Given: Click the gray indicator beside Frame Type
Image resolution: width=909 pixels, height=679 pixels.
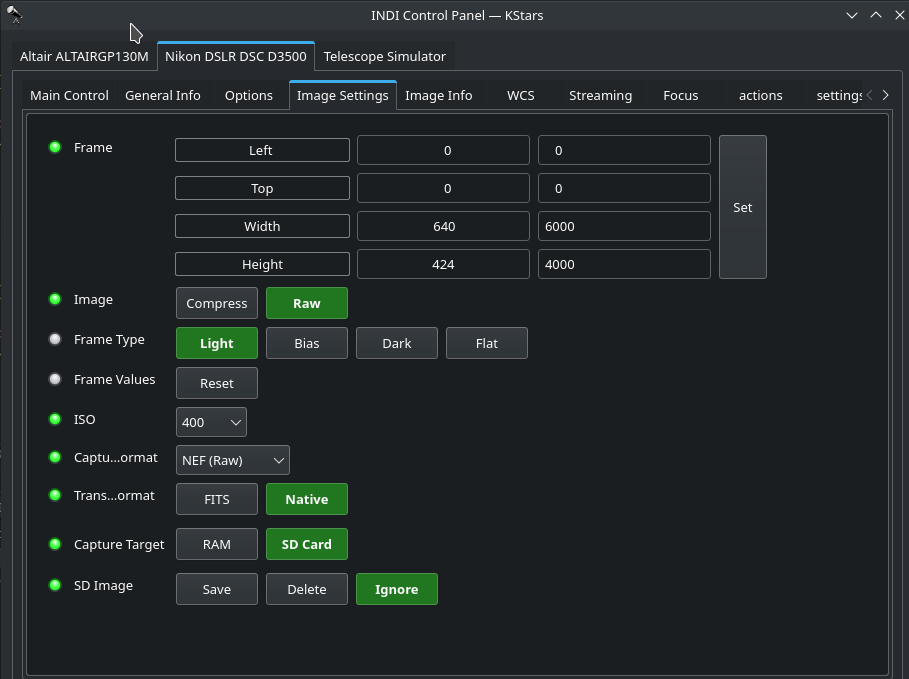Looking at the screenshot, I should tap(55, 339).
